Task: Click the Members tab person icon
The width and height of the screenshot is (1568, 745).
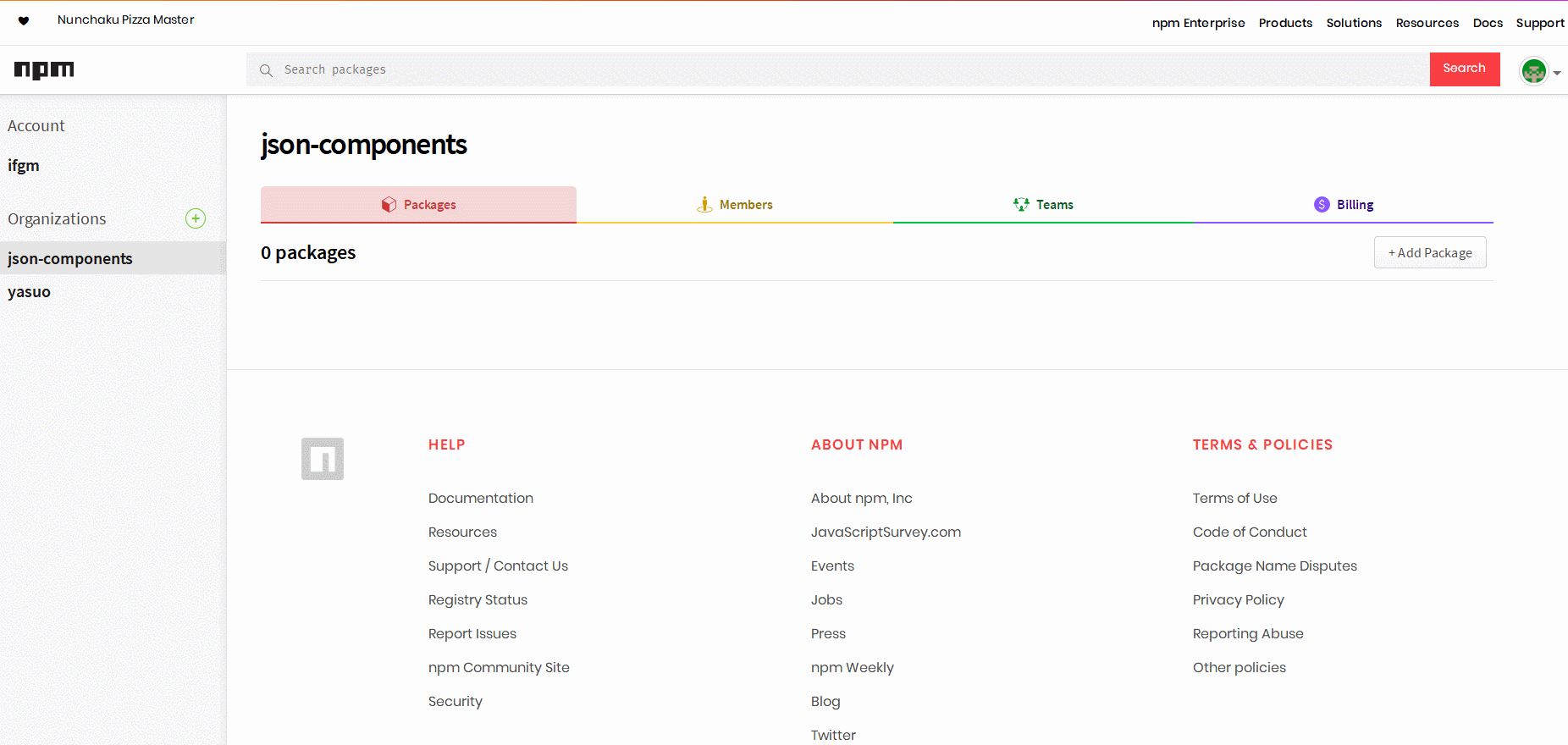Action: point(704,205)
